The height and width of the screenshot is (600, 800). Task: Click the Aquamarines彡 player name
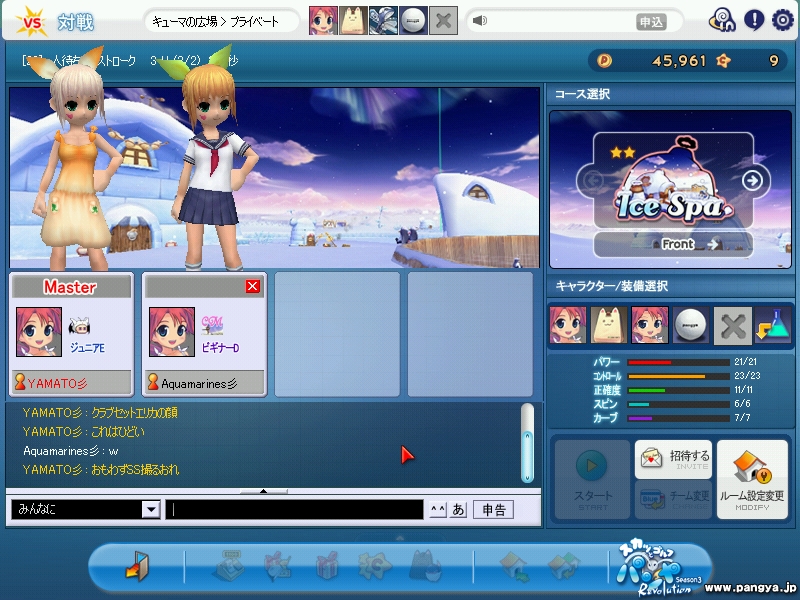pos(198,384)
